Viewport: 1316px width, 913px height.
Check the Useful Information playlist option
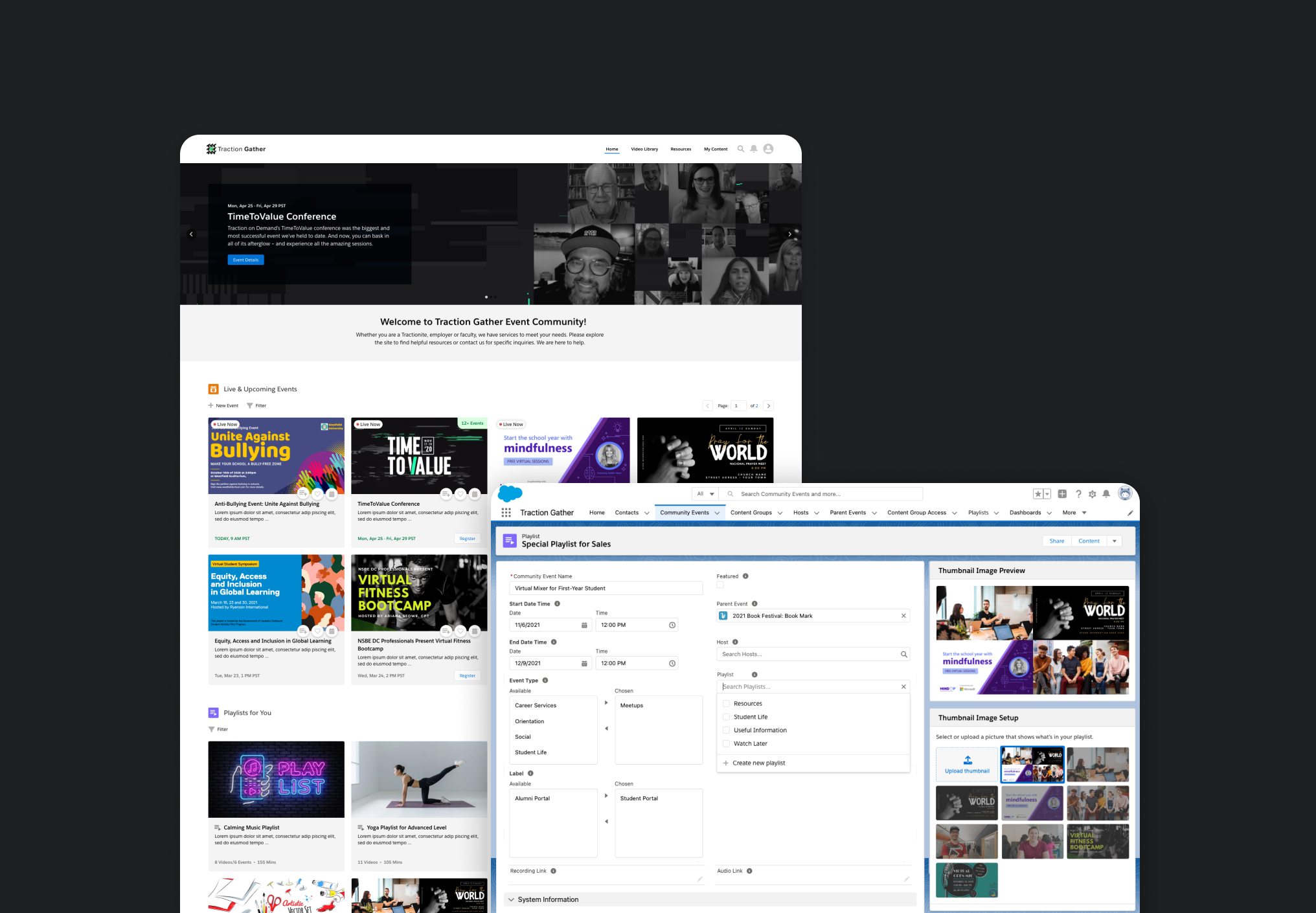coord(727,730)
